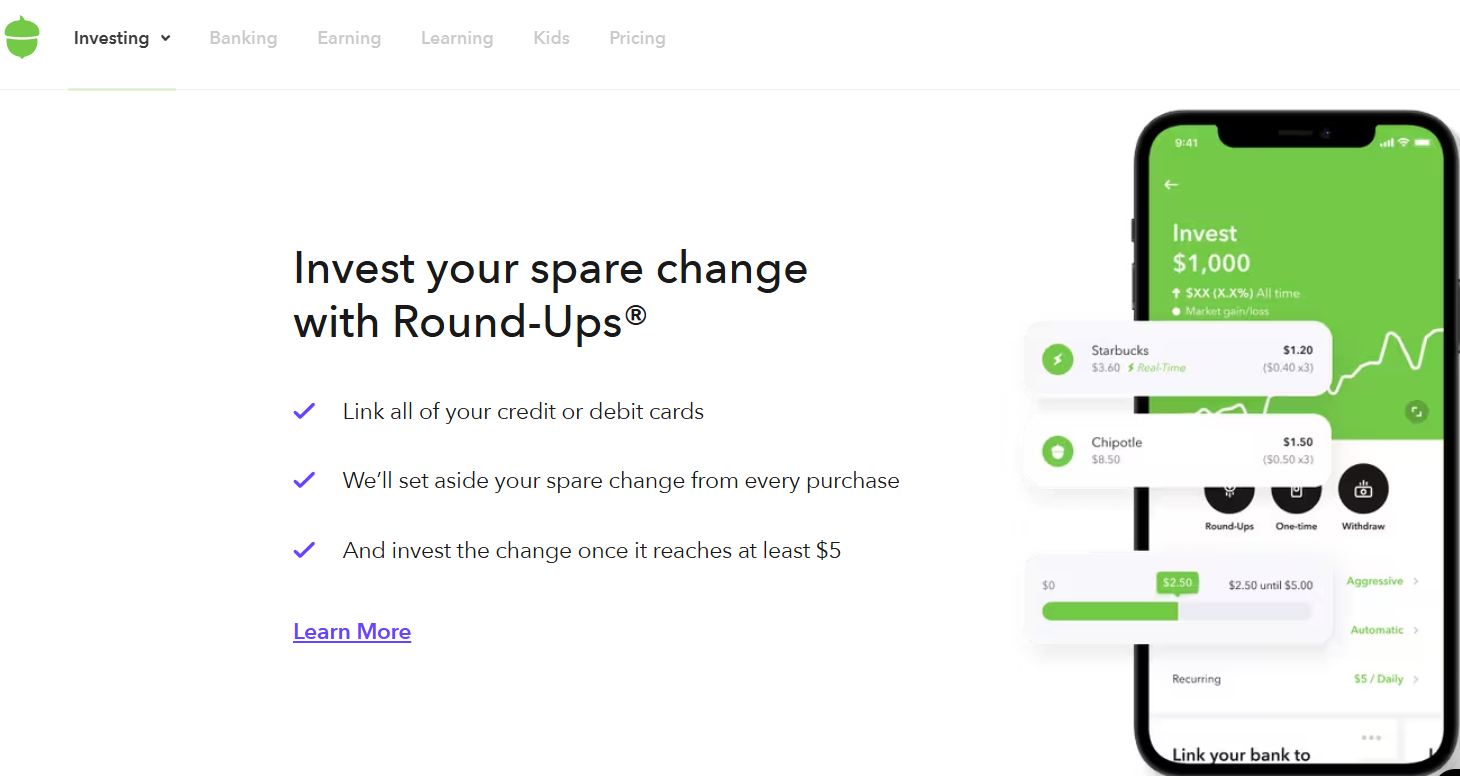The height and width of the screenshot is (776, 1460).
Task: Tap the Withdraw round icon
Action: (1363, 489)
